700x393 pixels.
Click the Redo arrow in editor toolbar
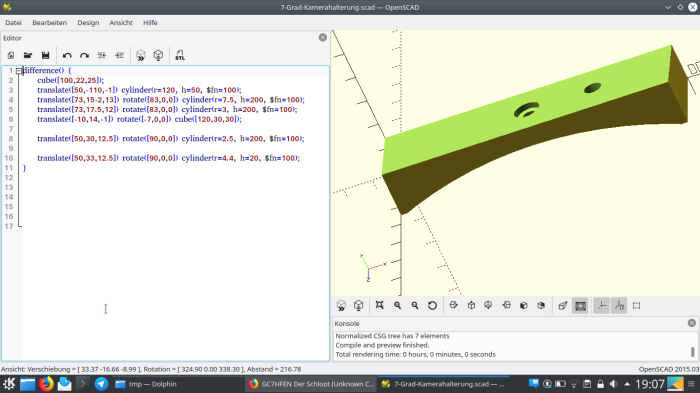coord(84,55)
